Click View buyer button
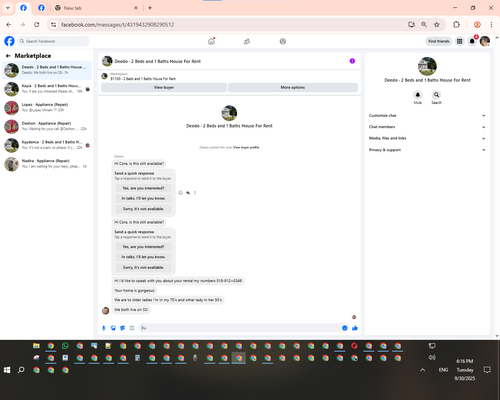The image size is (500, 400). (164, 87)
